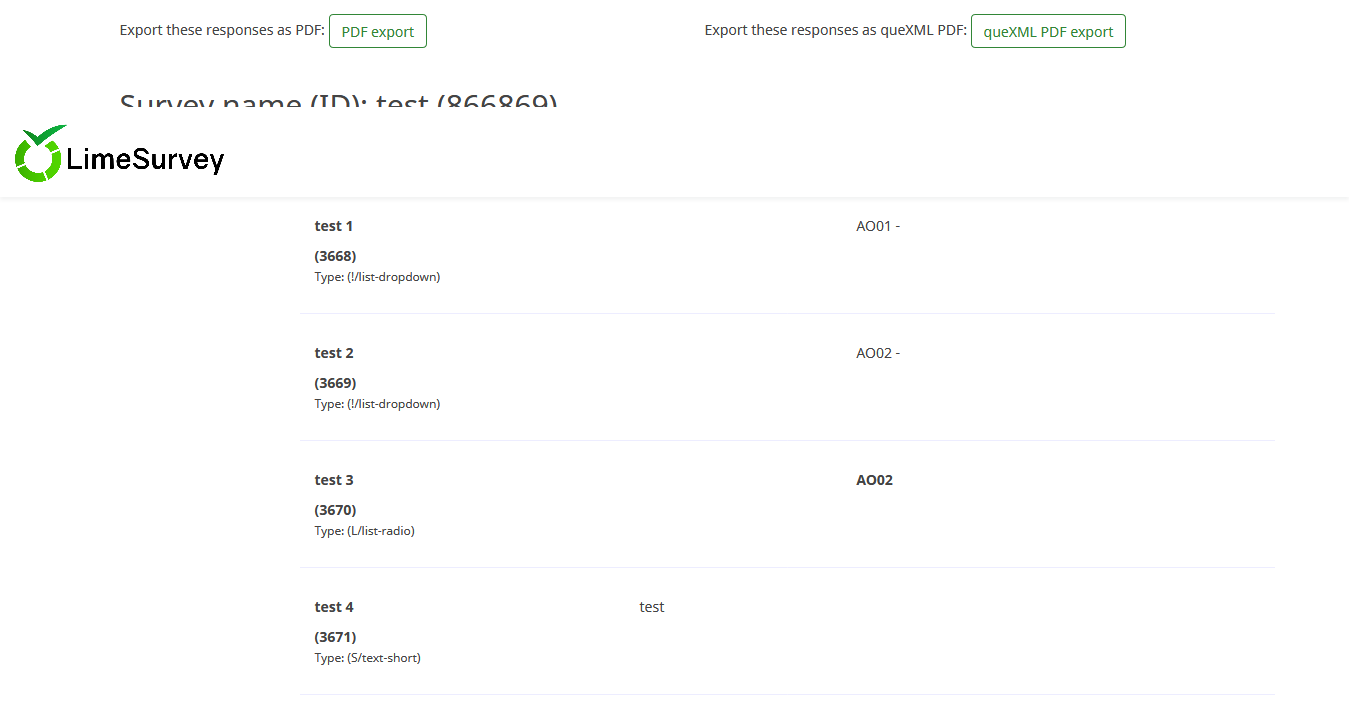Click the AO02 - answer for test 2
This screenshot has height=723, width=1349.
877,353
